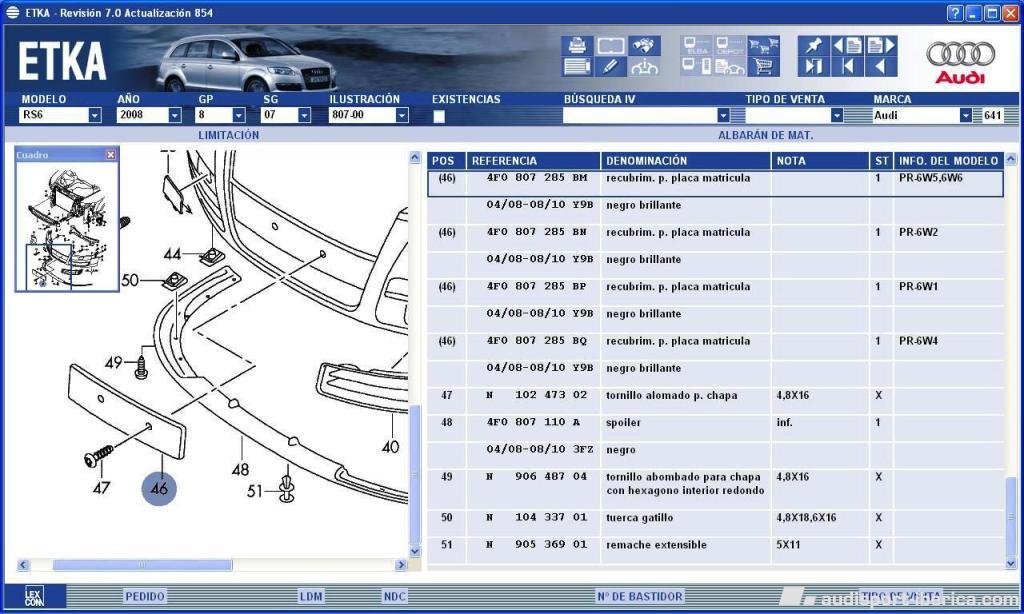Launch the ELSA link icon
This screenshot has height=614, width=1024.
(697, 46)
